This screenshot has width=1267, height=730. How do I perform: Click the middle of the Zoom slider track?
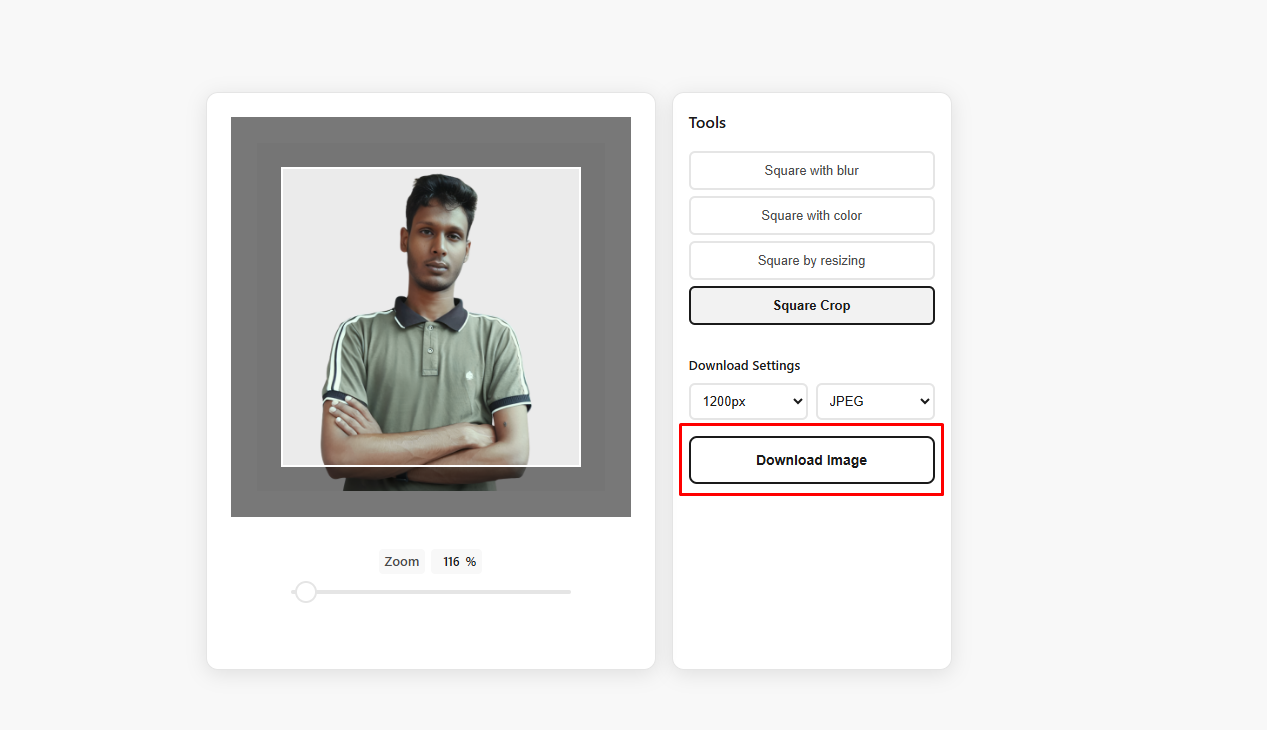coord(431,592)
